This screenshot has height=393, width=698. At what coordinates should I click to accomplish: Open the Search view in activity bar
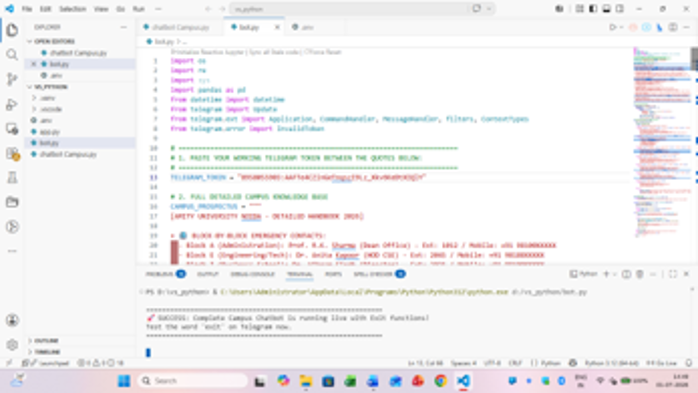coord(12,55)
